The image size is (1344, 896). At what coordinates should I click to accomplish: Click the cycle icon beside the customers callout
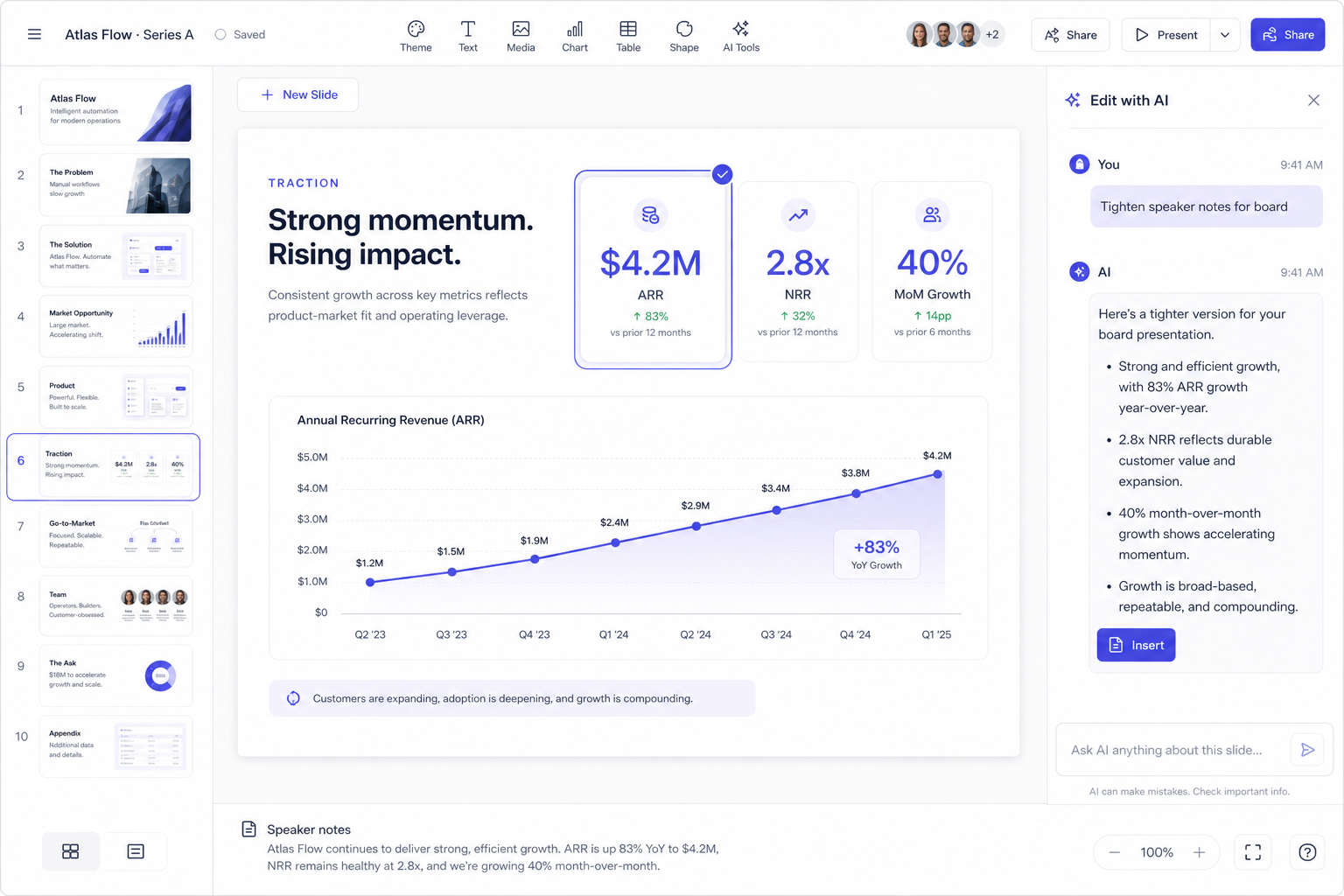[x=293, y=698]
